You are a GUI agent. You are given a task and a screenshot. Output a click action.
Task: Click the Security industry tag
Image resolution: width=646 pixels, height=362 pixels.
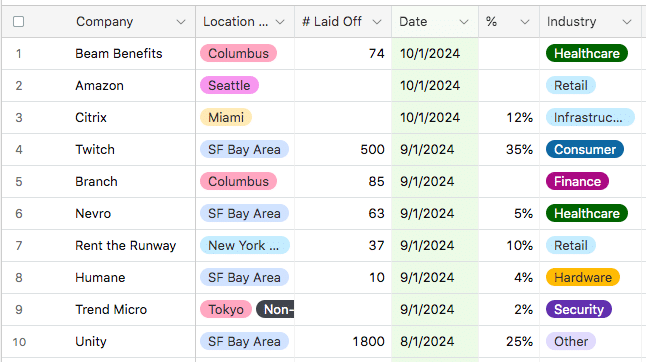point(578,309)
